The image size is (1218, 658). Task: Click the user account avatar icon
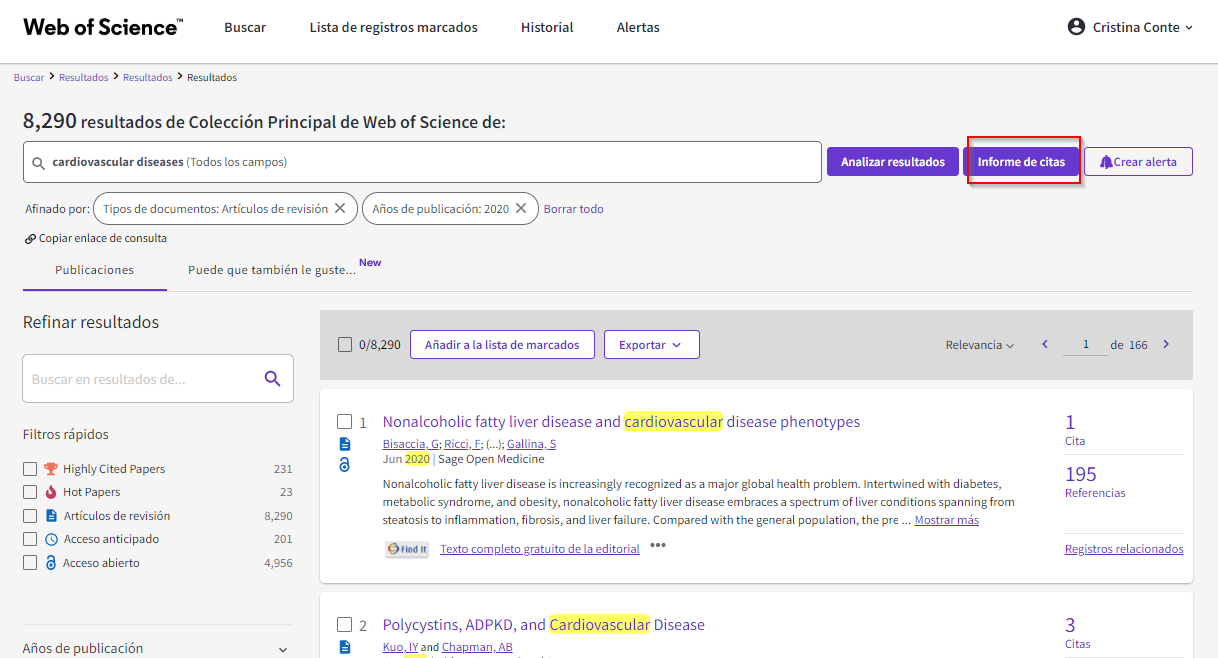[x=1076, y=27]
